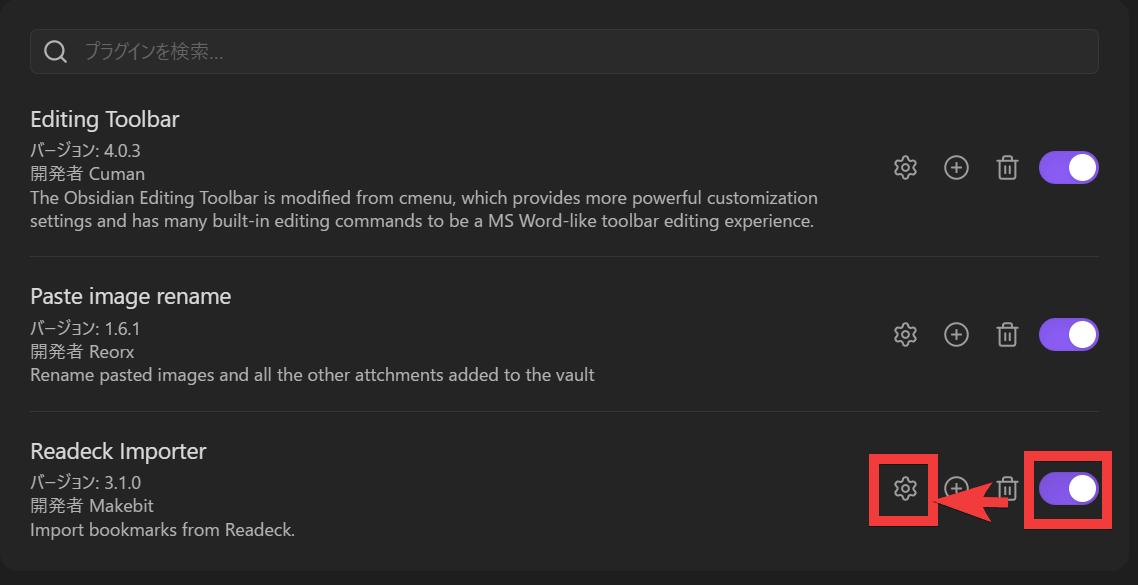Viewport: 1138px width, 585px height.
Task: Uninstall Editing Toolbar with trash icon
Action: [x=1008, y=168]
